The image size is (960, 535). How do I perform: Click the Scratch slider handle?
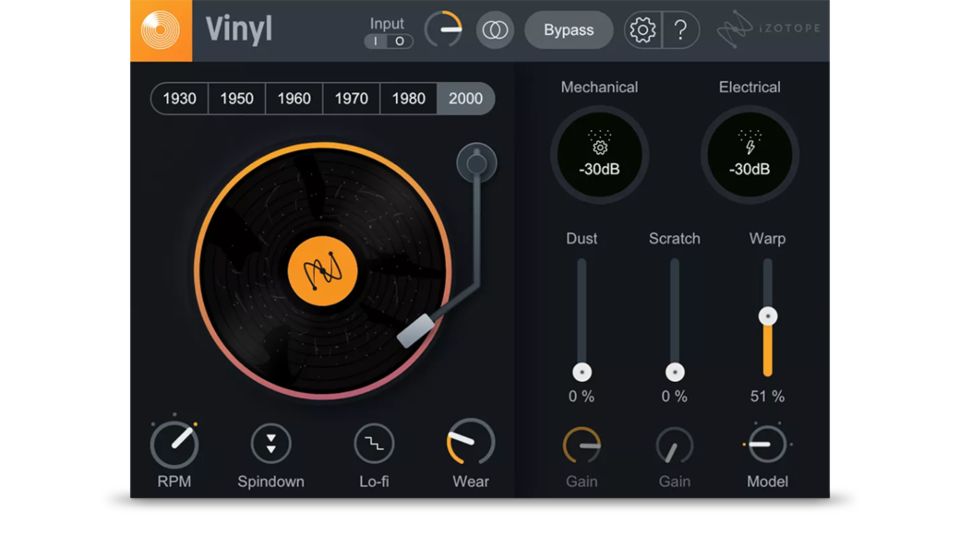675,372
